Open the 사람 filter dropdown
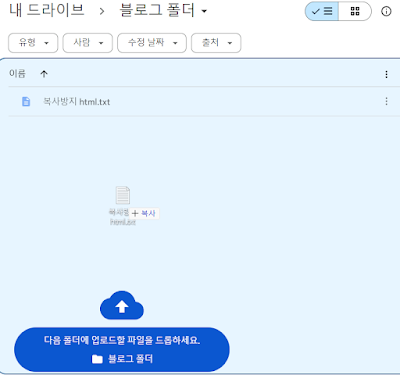400x375 pixels. click(x=88, y=43)
